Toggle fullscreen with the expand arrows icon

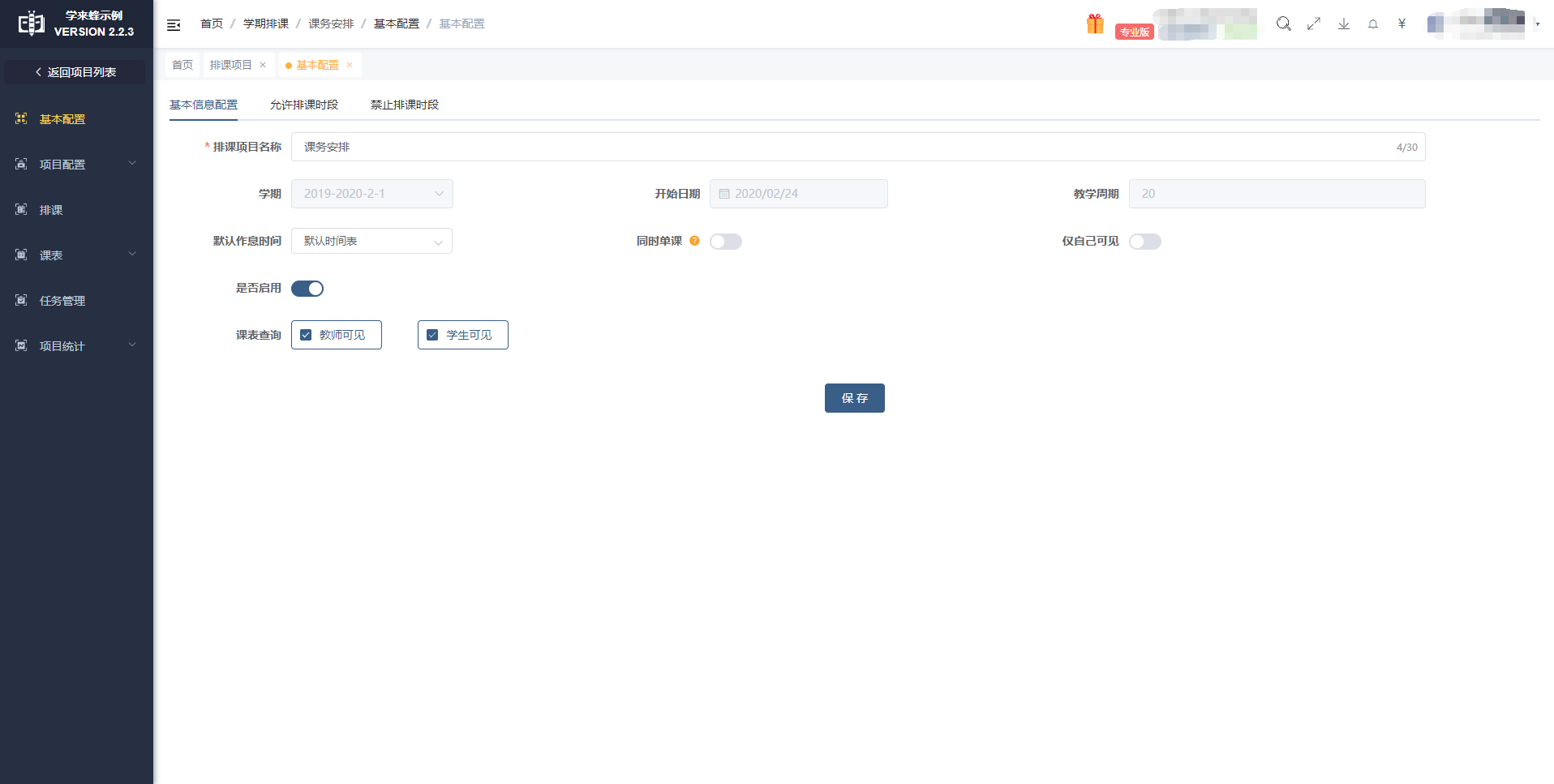pyautogui.click(x=1314, y=24)
